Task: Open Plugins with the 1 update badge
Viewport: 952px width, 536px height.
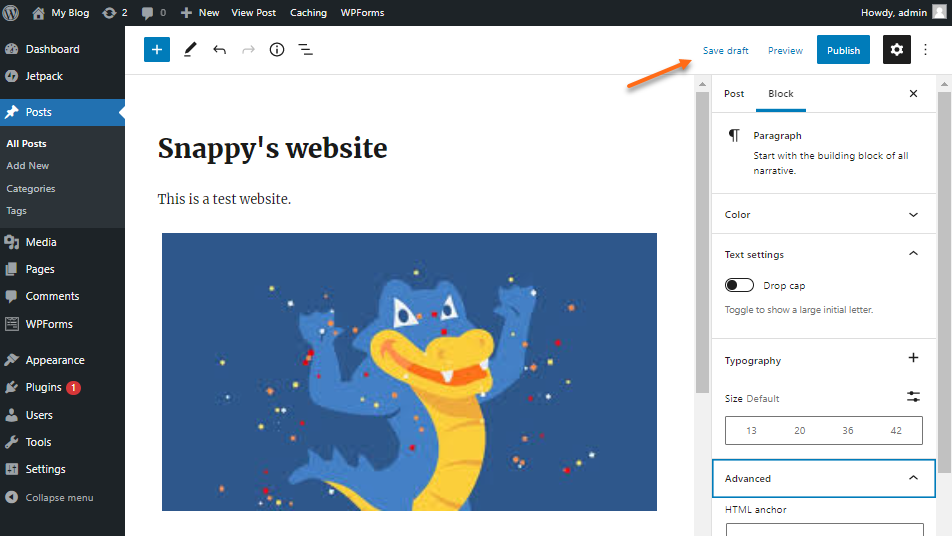Action: click(x=62, y=387)
